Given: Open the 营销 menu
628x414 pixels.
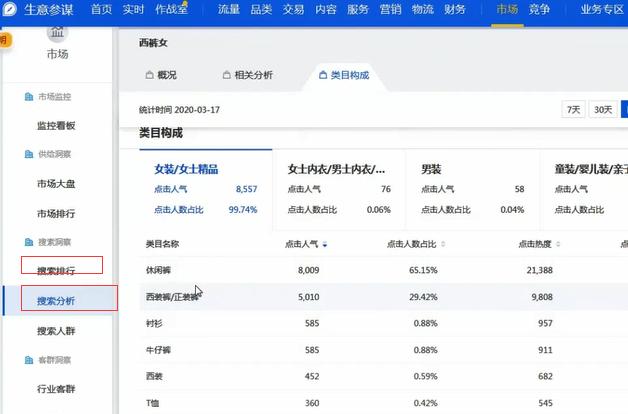Looking at the screenshot, I should pyautogui.click(x=390, y=9).
